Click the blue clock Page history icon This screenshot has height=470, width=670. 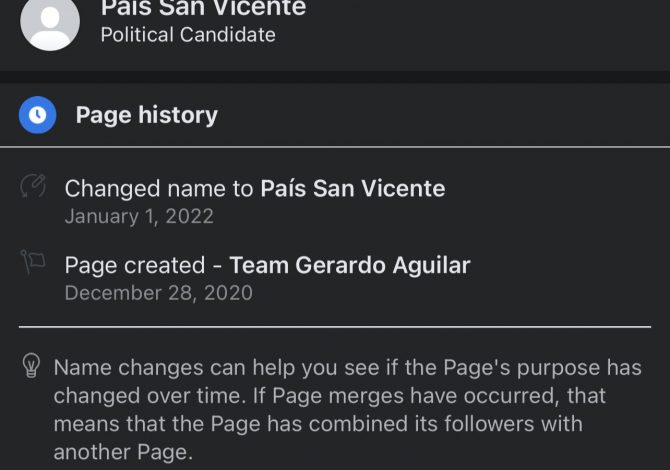point(38,115)
